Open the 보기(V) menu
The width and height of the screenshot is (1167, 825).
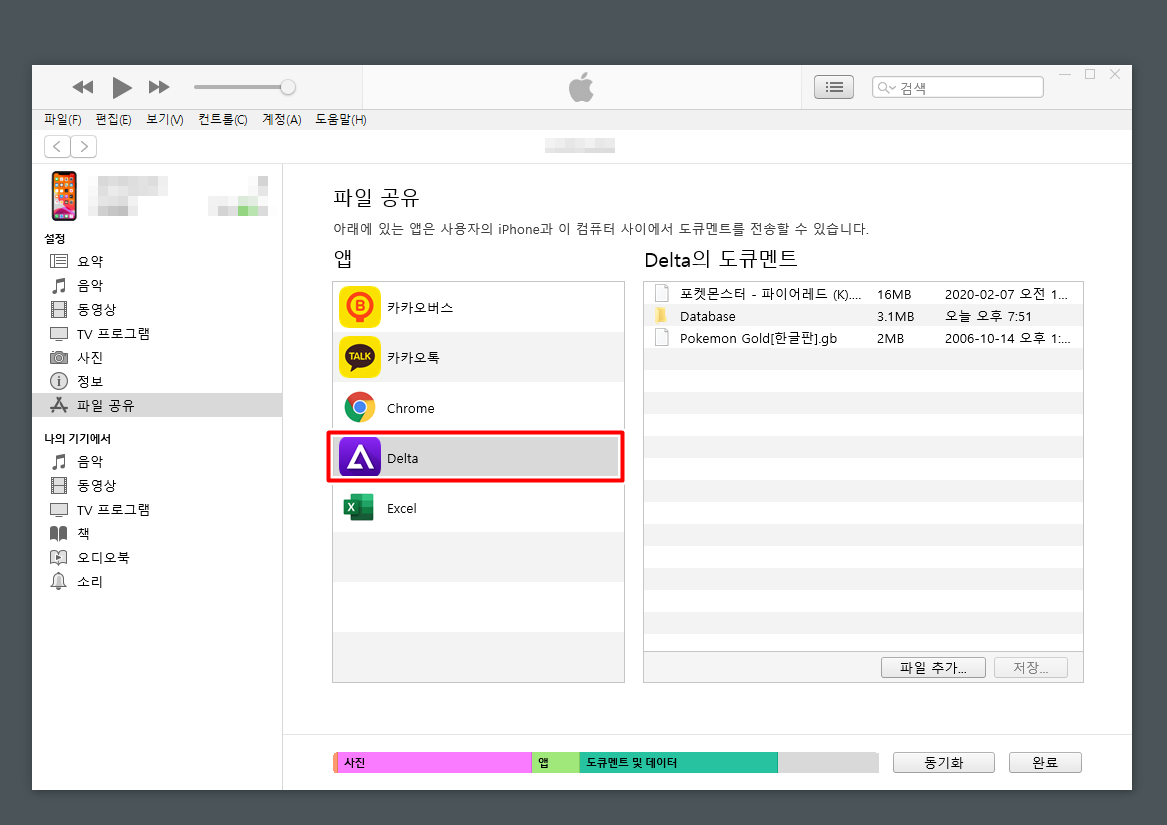[164, 119]
